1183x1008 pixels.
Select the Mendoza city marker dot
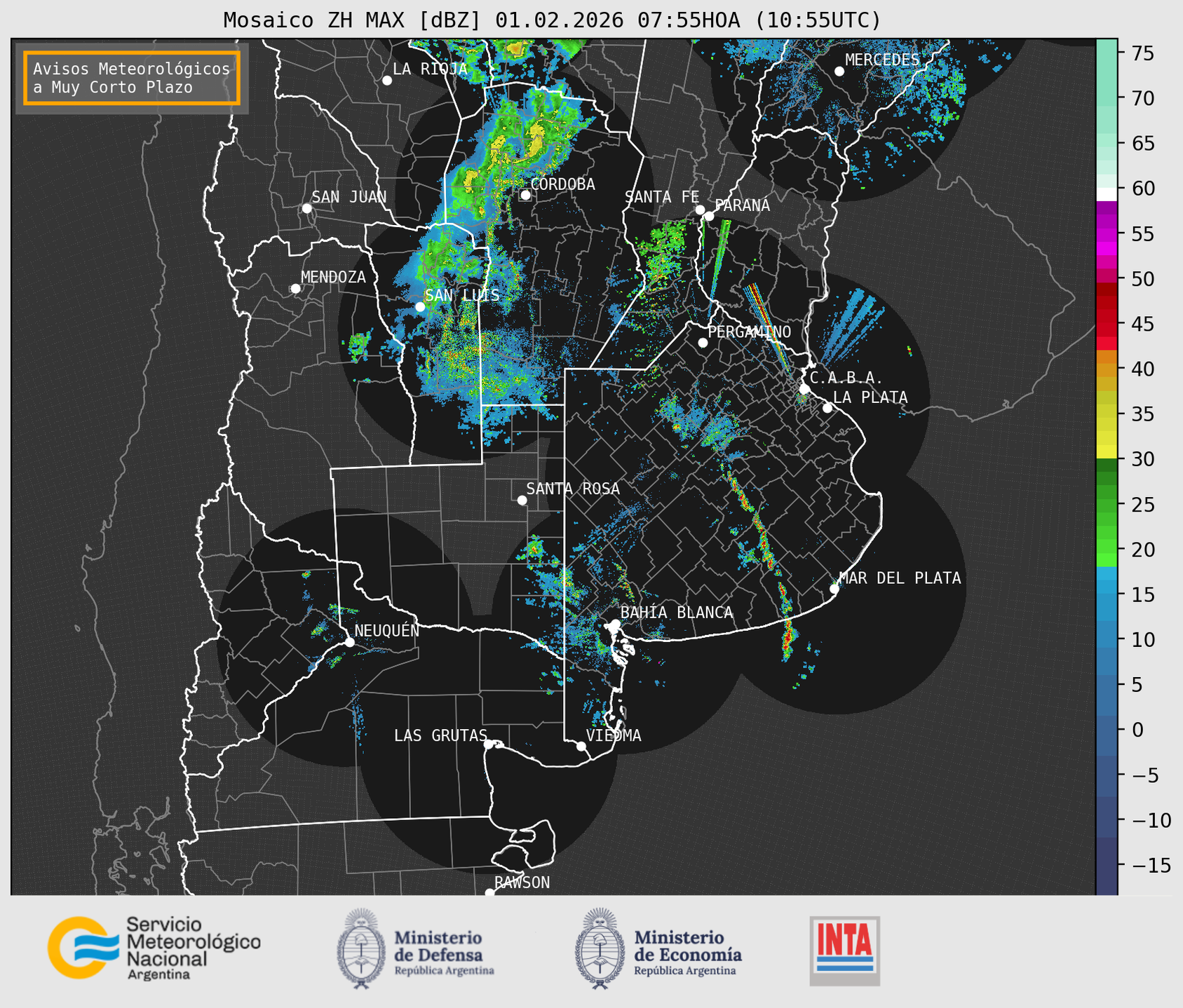[x=295, y=289]
